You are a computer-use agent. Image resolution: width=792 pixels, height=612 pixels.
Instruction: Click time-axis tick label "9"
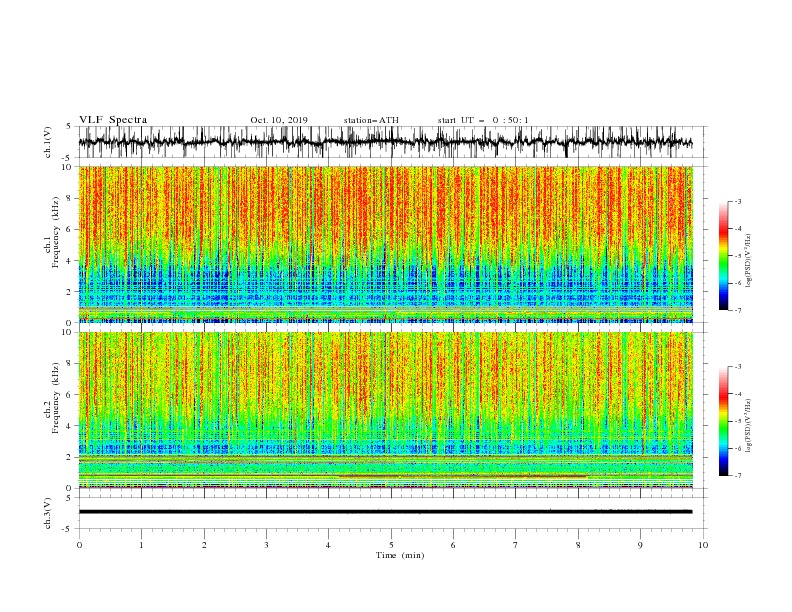(x=640, y=545)
